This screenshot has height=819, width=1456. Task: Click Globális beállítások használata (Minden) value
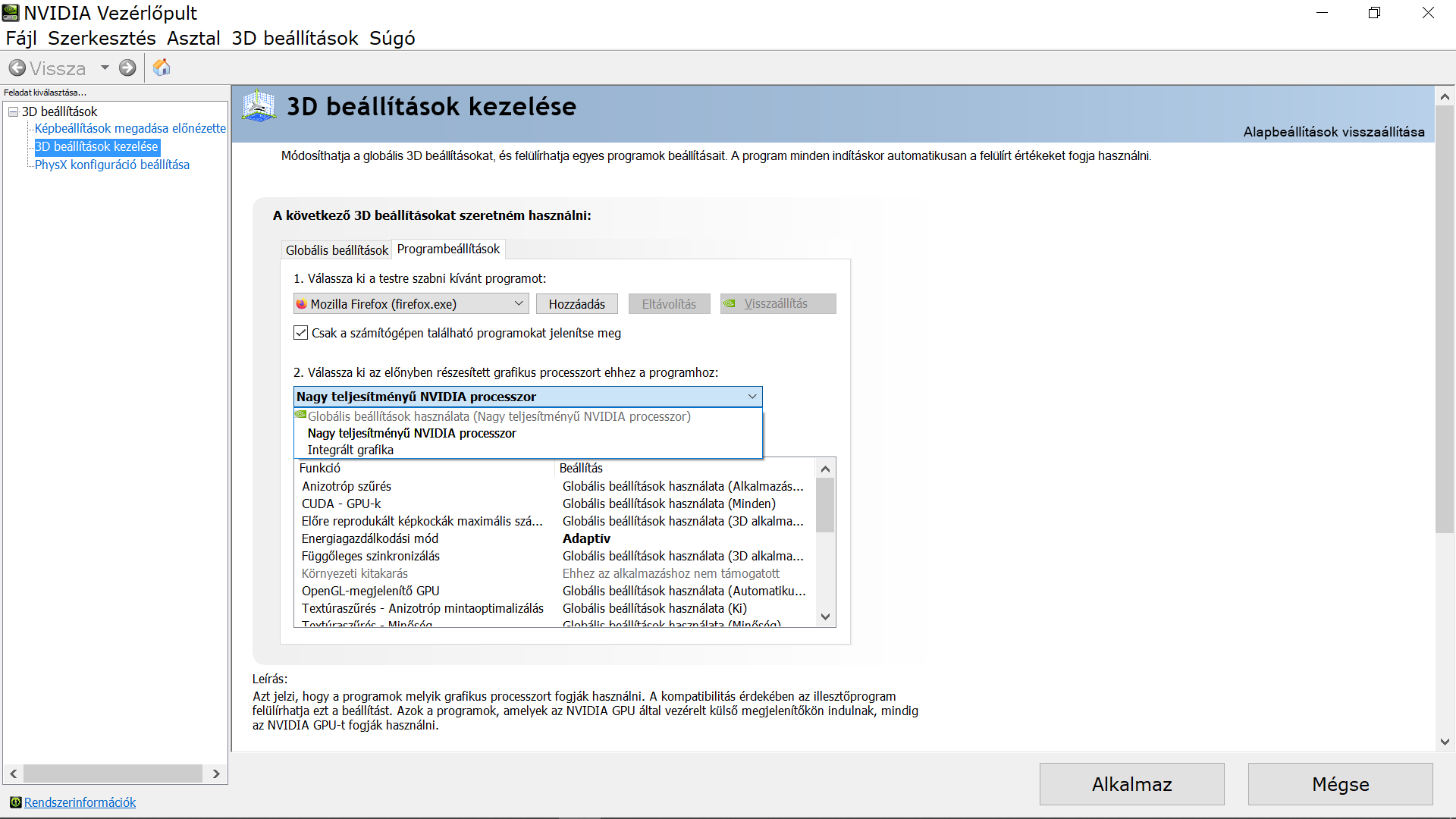[x=669, y=504]
